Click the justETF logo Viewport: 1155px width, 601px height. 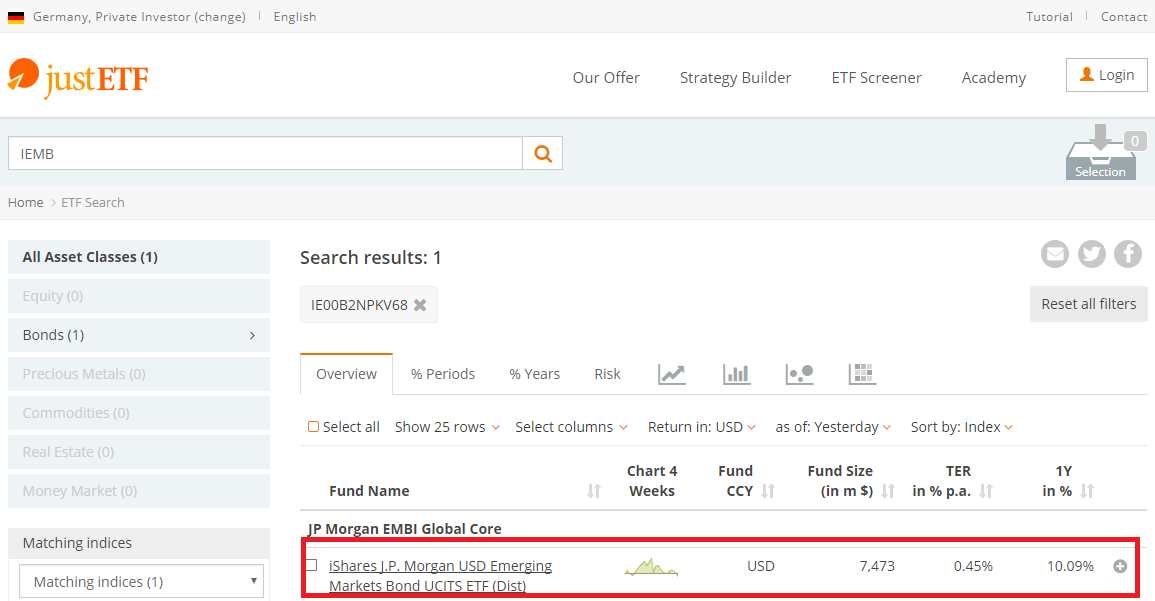pos(78,77)
